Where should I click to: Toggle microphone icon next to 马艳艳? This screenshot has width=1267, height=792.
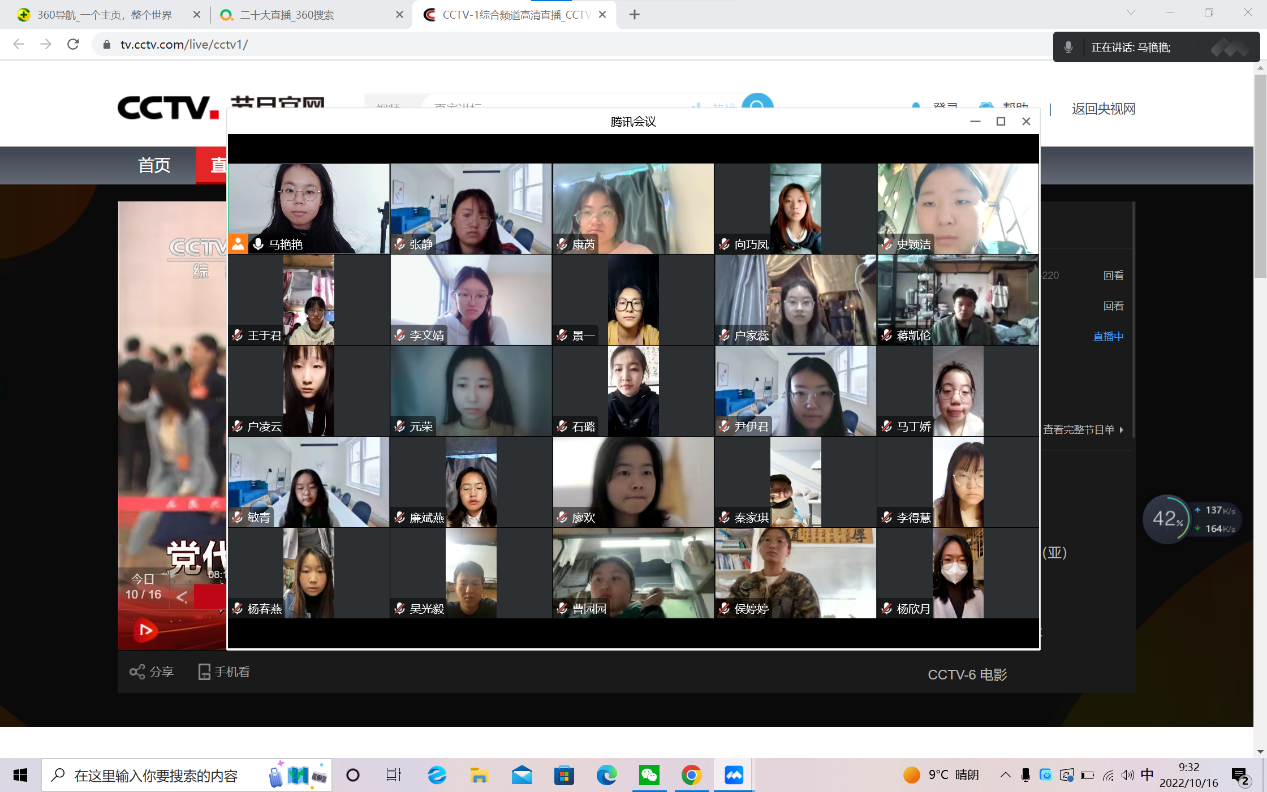click(258, 244)
